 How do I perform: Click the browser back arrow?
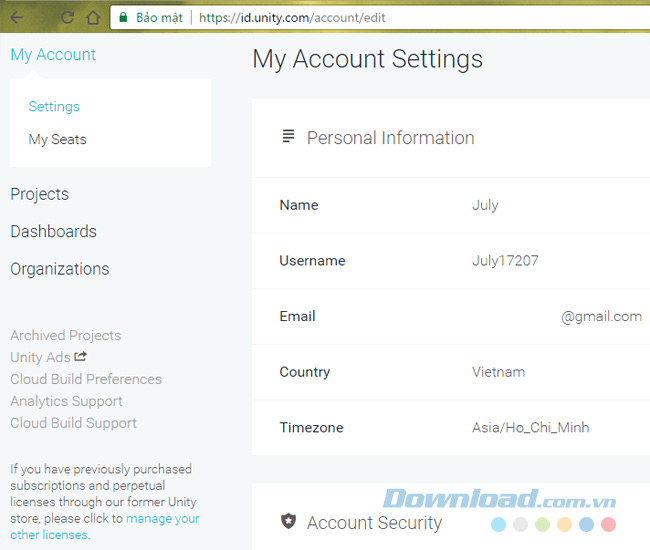coord(17,18)
